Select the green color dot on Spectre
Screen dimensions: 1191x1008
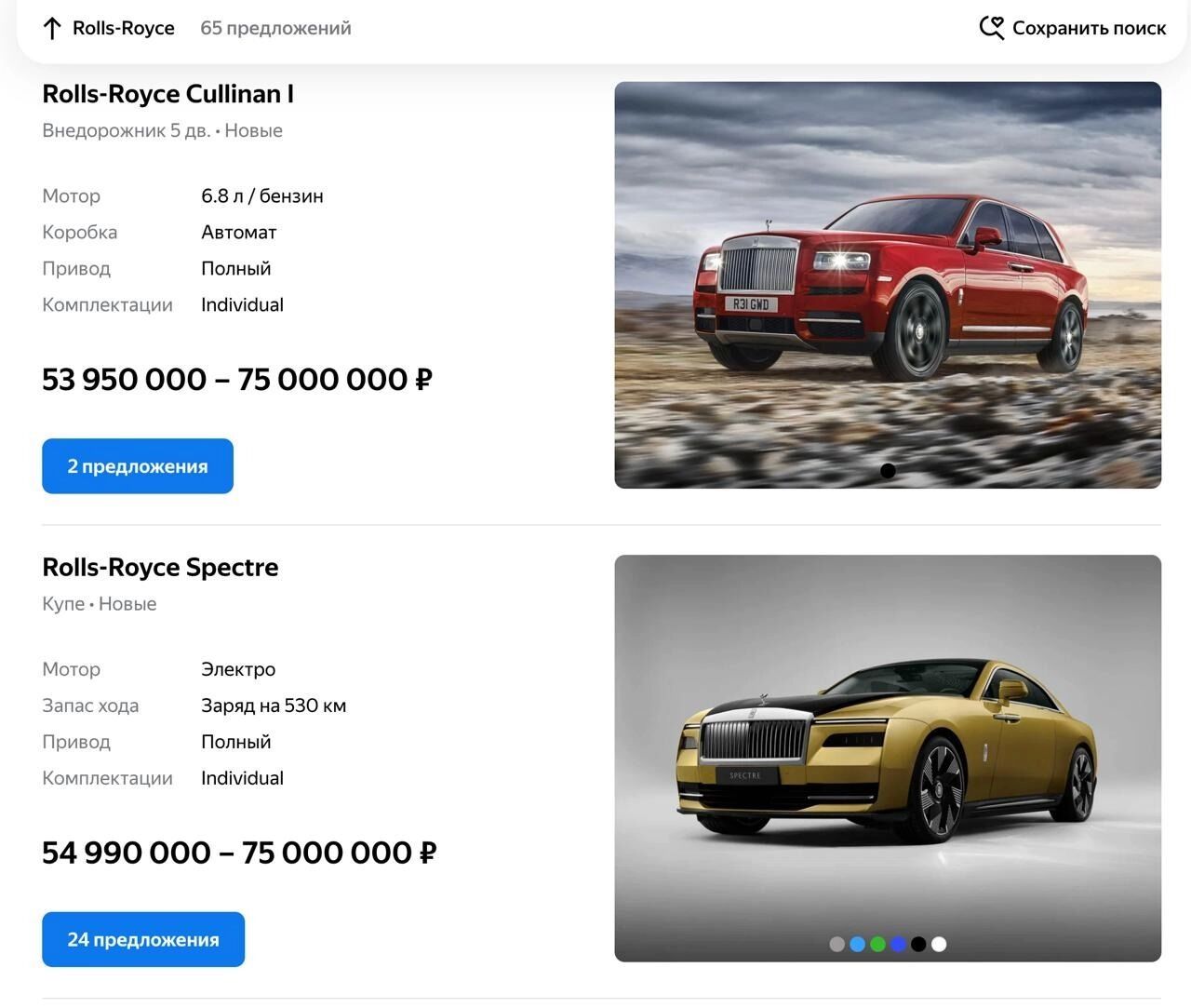pyautogui.click(x=877, y=945)
